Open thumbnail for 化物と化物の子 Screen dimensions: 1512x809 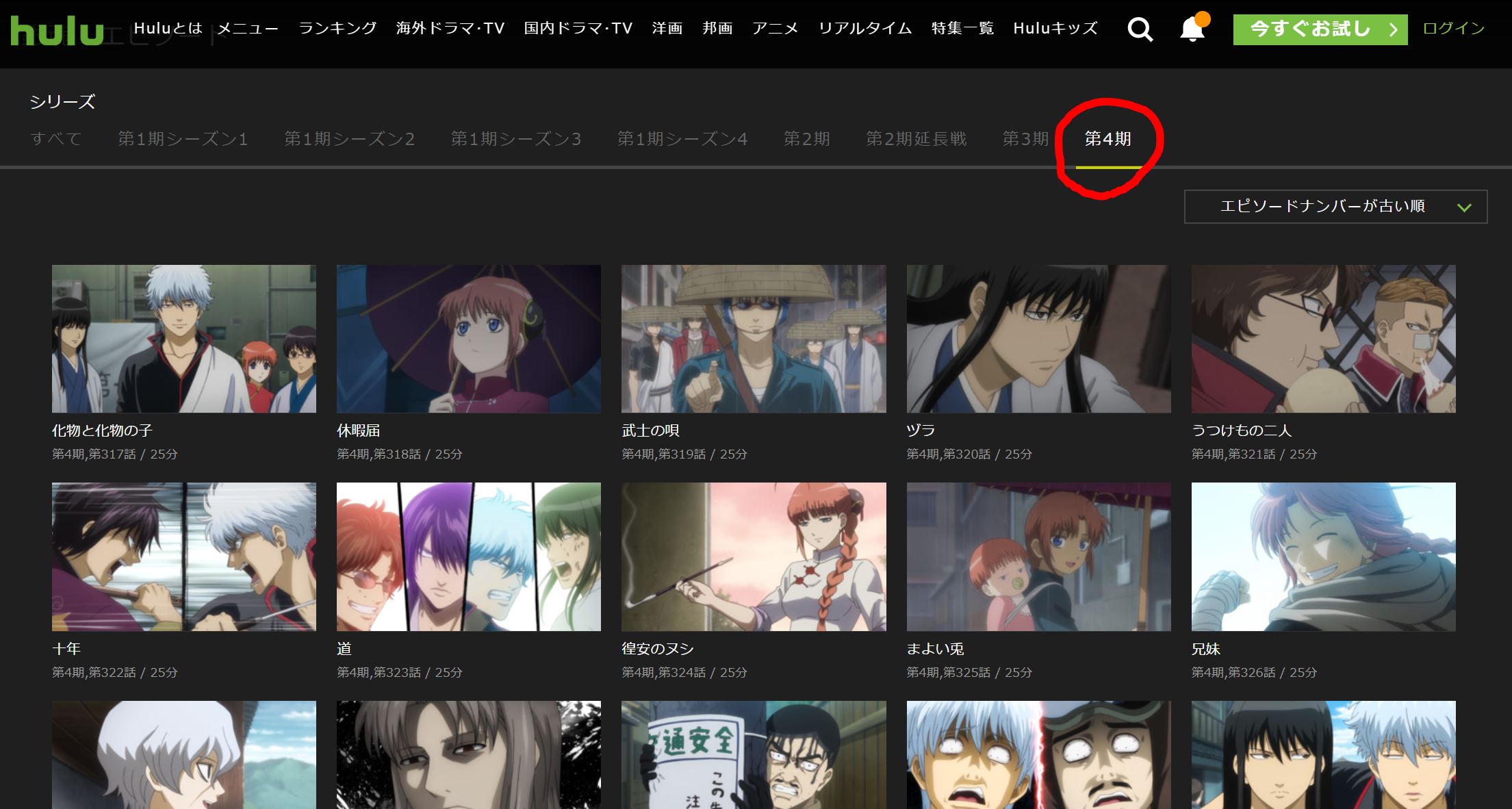(184, 339)
